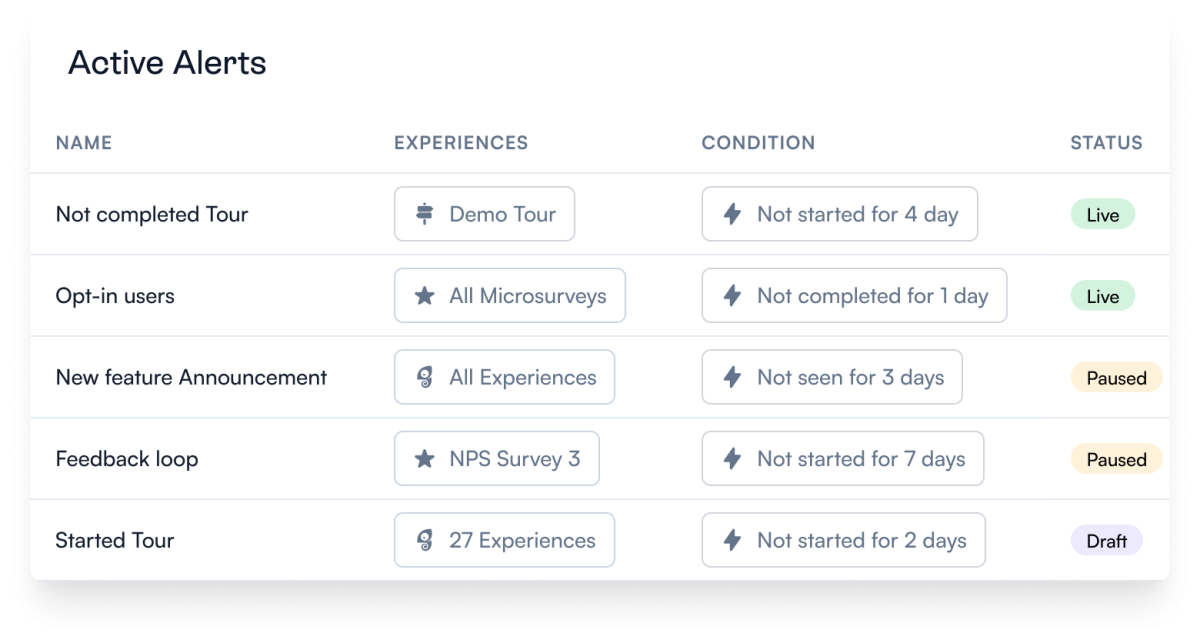Click the Paused badge for New feature Announcement
The width and height of the screenshot is (1200, 643).
click(x=1117, y=378)
